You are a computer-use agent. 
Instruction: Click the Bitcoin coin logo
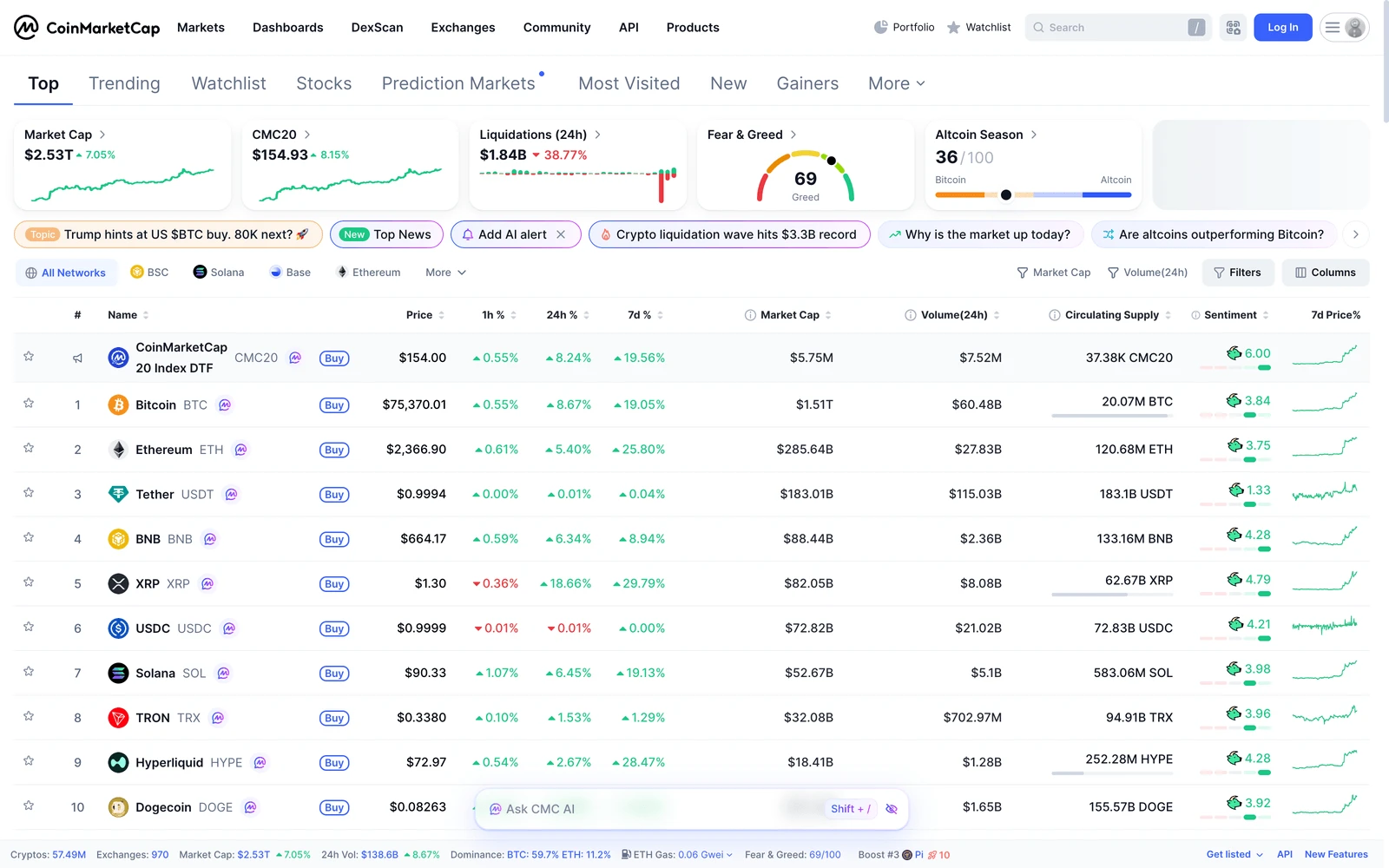[118, 404]
